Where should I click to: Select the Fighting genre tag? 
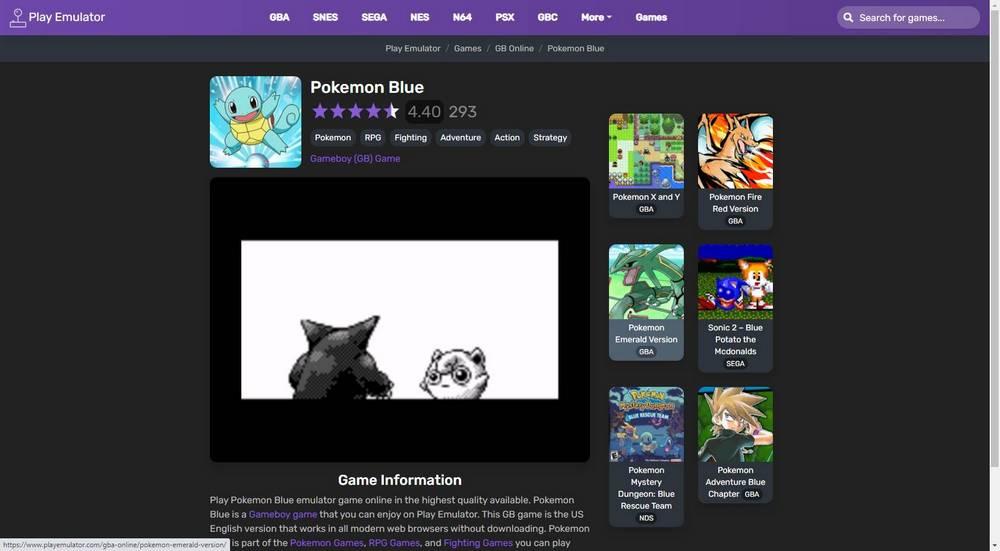pyautogui.click(x=410, y=138)
